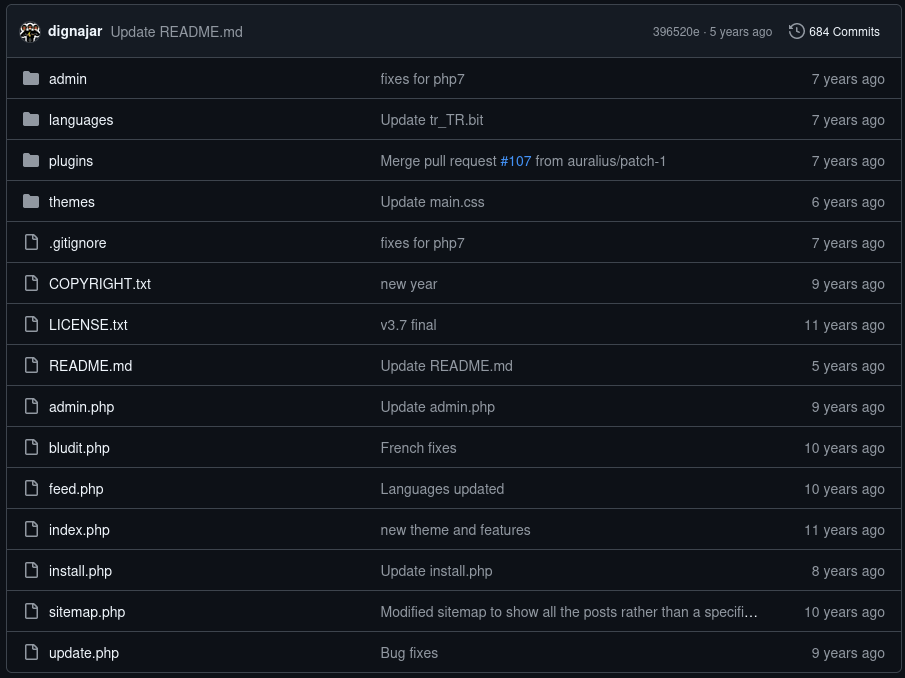Open the update.php file
This screenshot has width=905, height=678.
[x=84, y=653]
